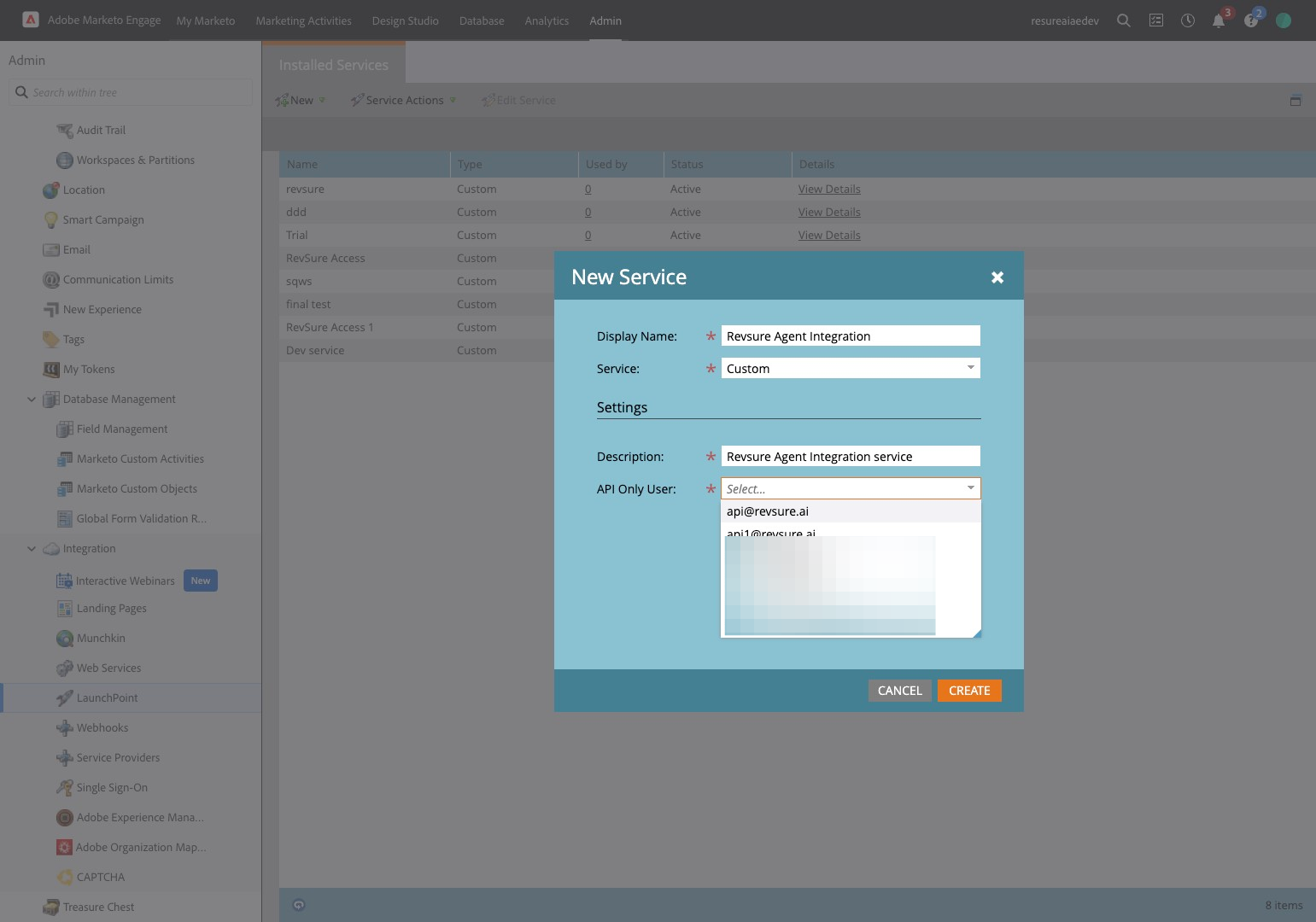Click the Description input field
Screen dimensions: 1316x922
(x=851, y=457)
